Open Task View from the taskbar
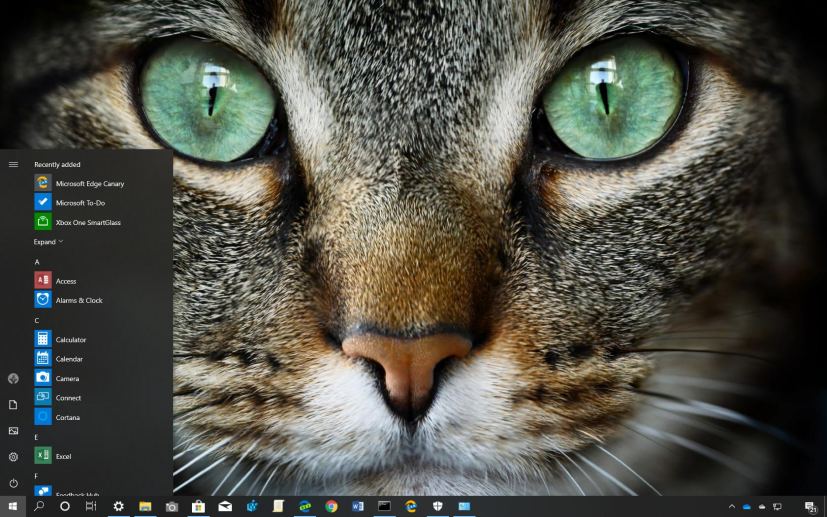 [x=91, y=506]
